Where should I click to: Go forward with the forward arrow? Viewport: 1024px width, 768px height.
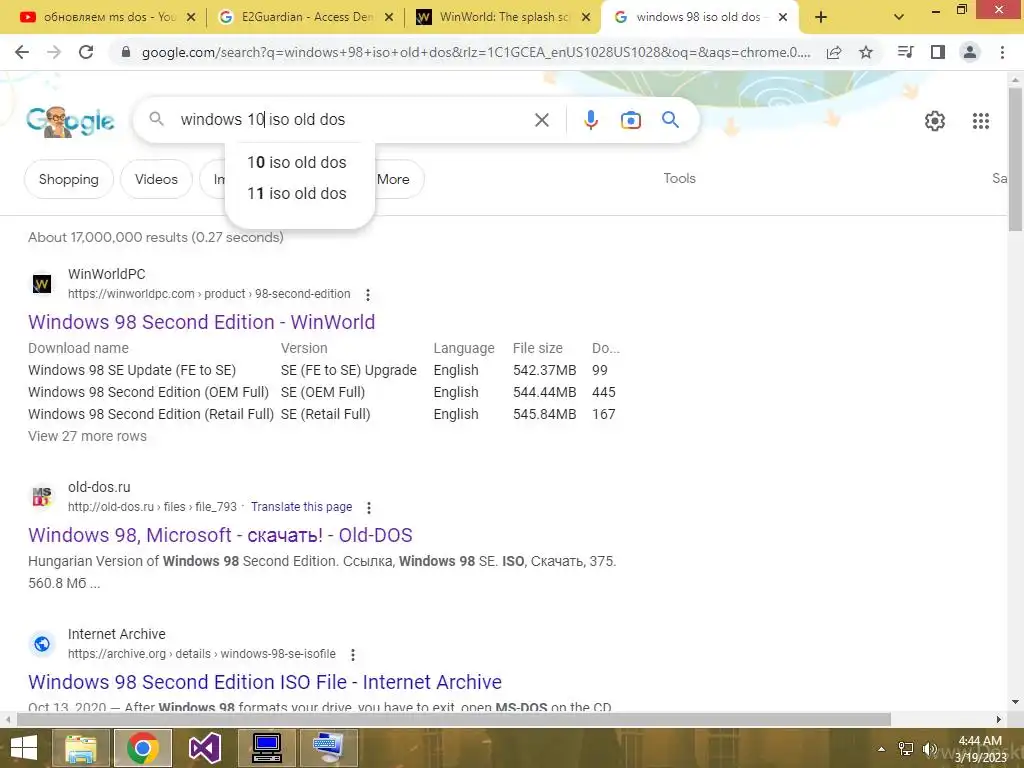(x=54, y=52)
